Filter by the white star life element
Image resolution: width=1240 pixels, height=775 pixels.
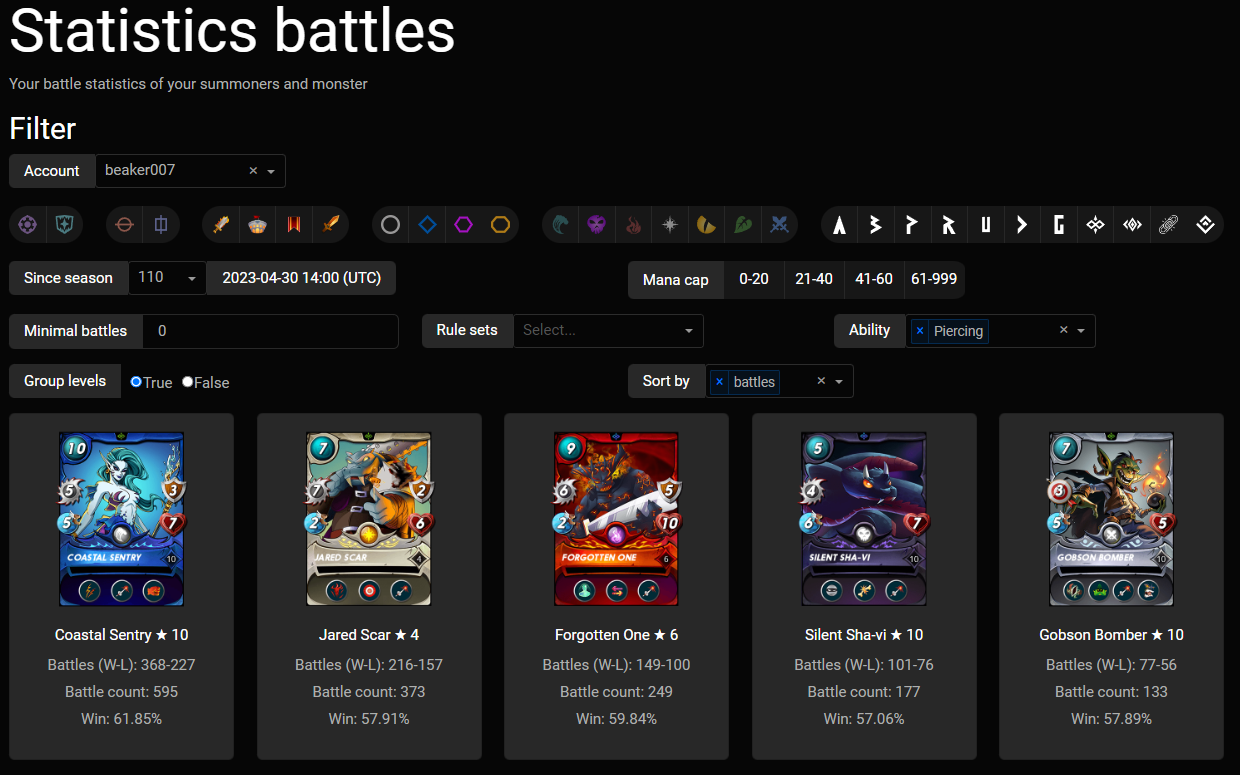point(670,225)
